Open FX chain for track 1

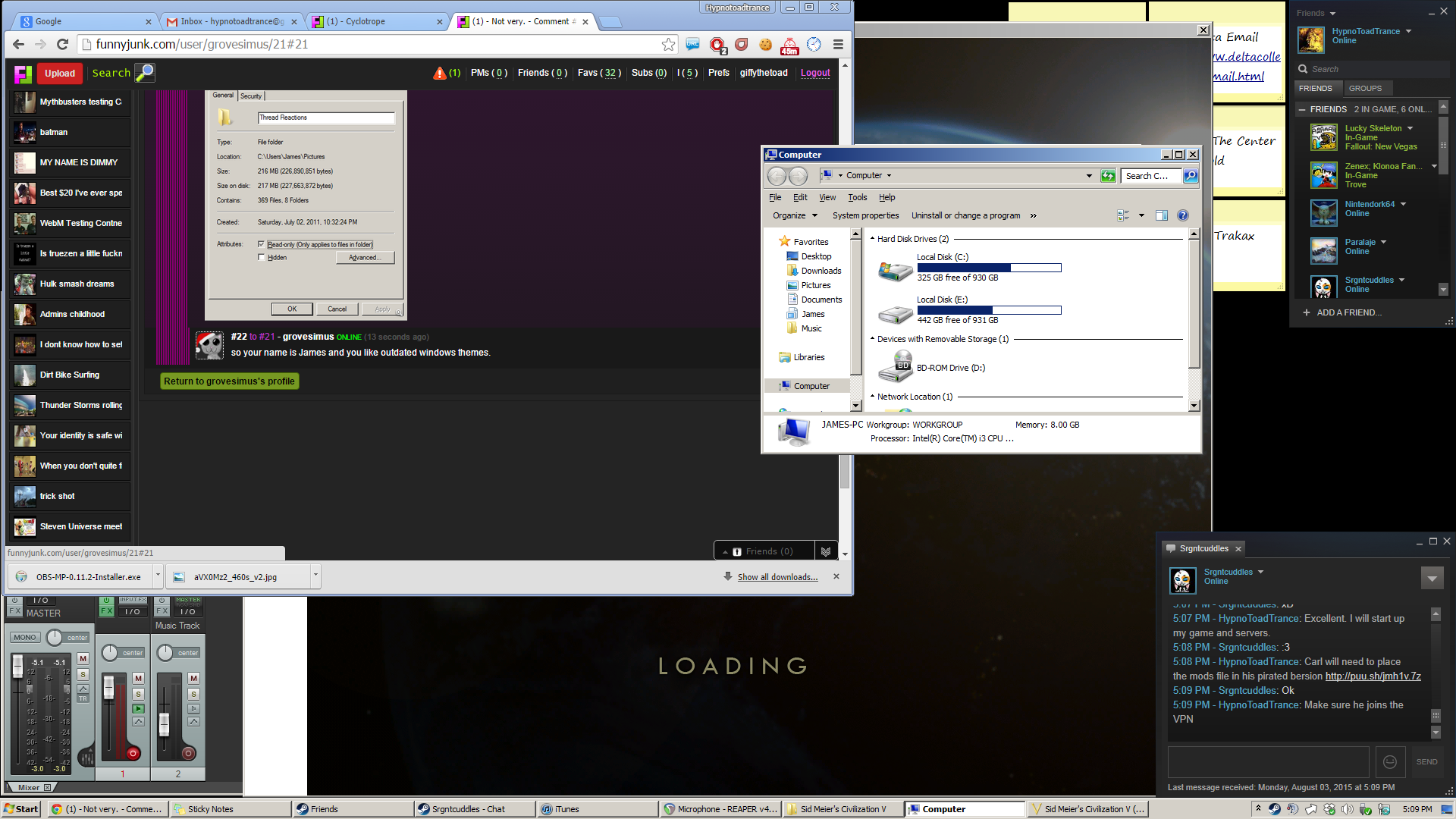point(106,611)
